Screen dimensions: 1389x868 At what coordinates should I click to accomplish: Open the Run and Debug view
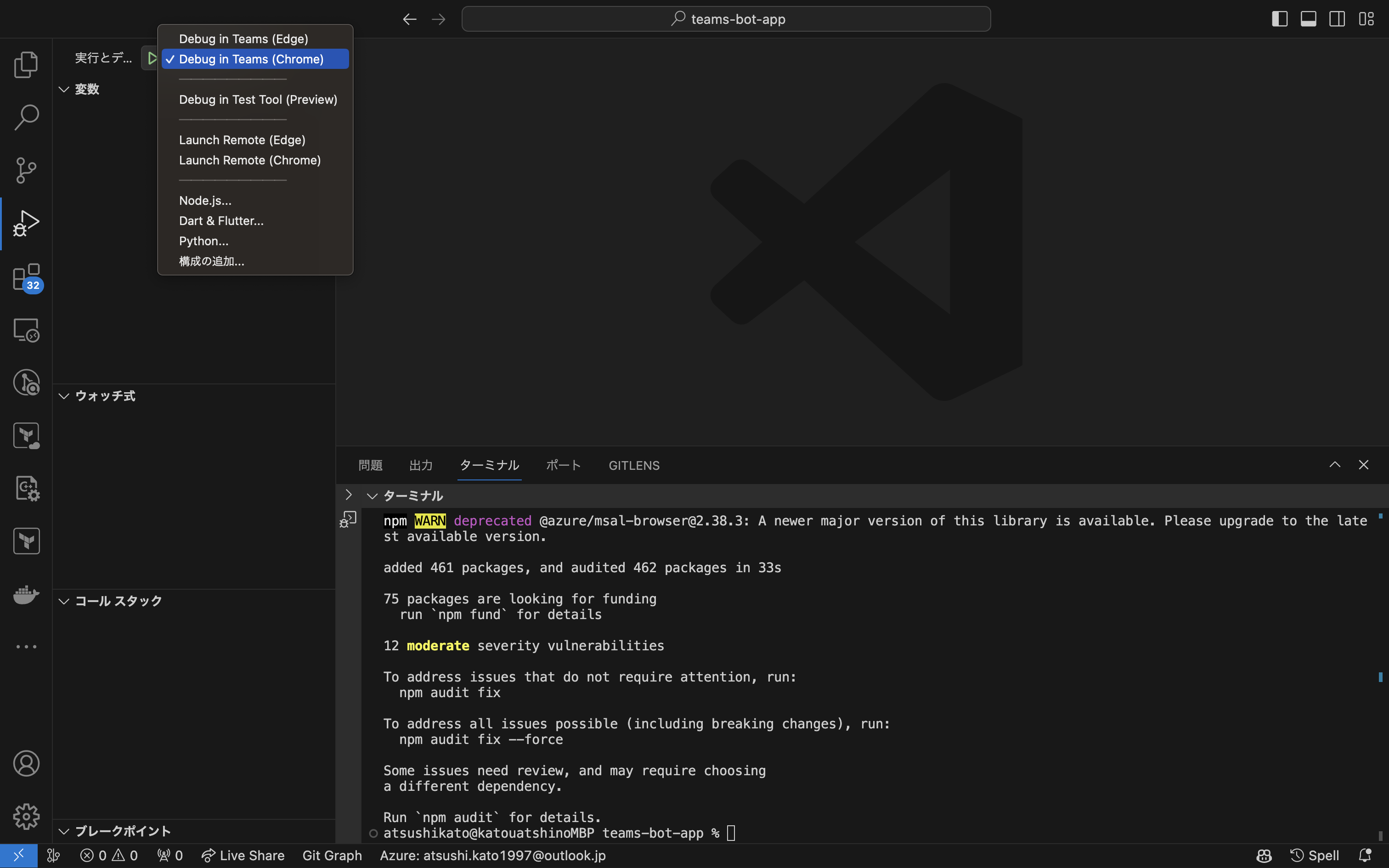pos(26,223)
